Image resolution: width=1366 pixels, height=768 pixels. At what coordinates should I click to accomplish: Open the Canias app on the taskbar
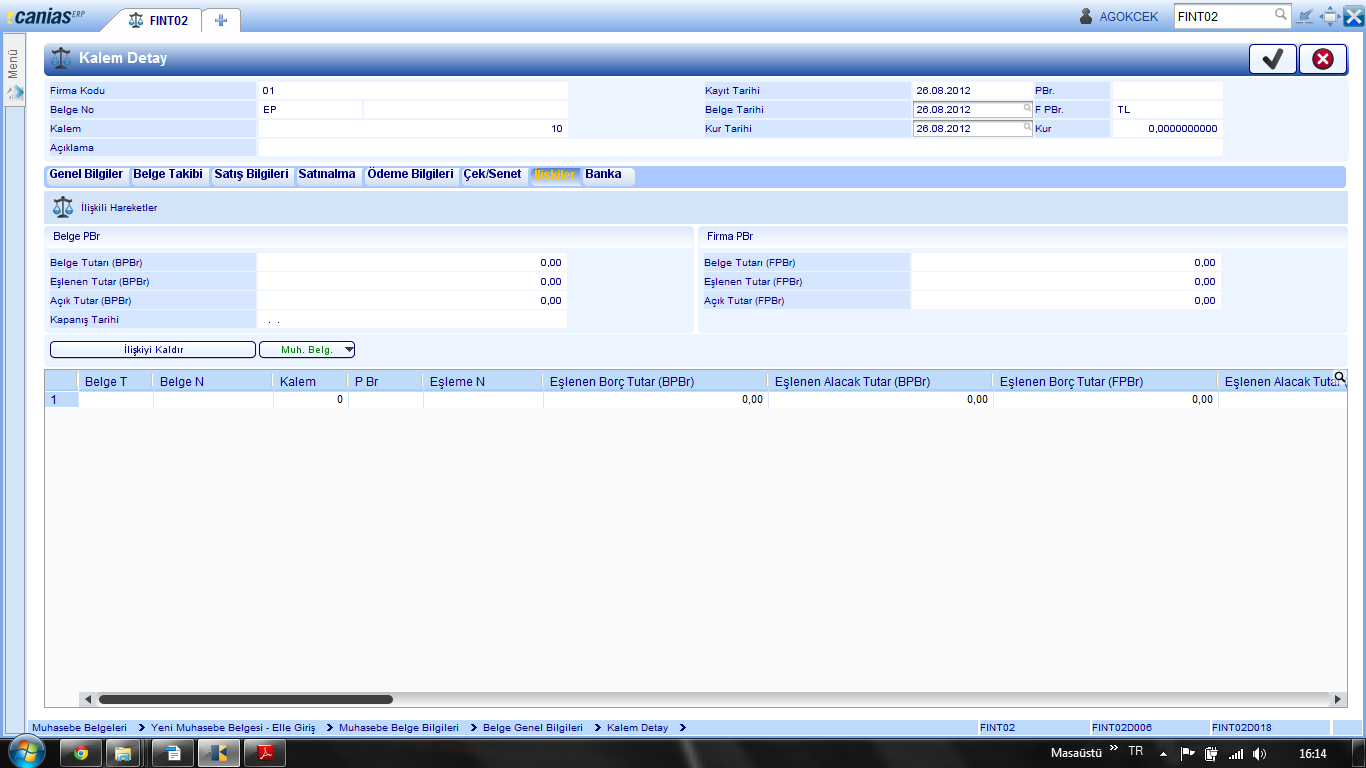click(219, 753)
